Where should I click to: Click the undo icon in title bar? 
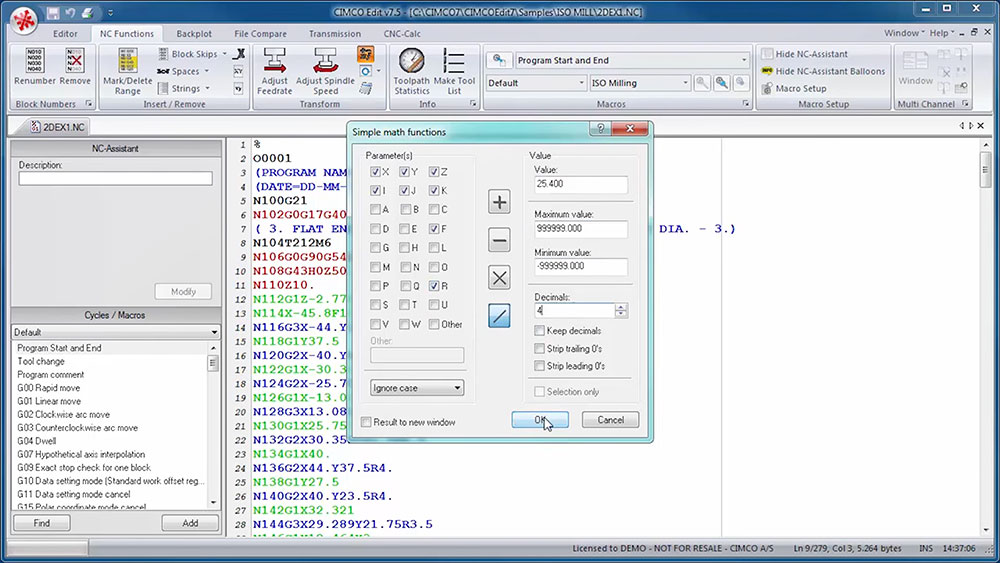[70, 13]
